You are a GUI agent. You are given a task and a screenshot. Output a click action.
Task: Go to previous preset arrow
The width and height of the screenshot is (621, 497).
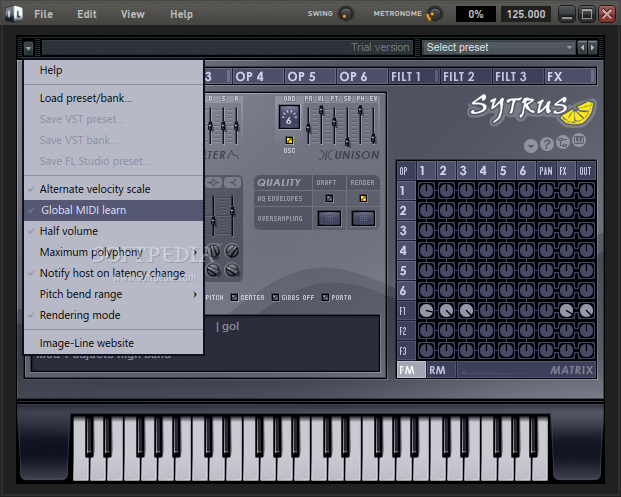(x=582, y=48)
